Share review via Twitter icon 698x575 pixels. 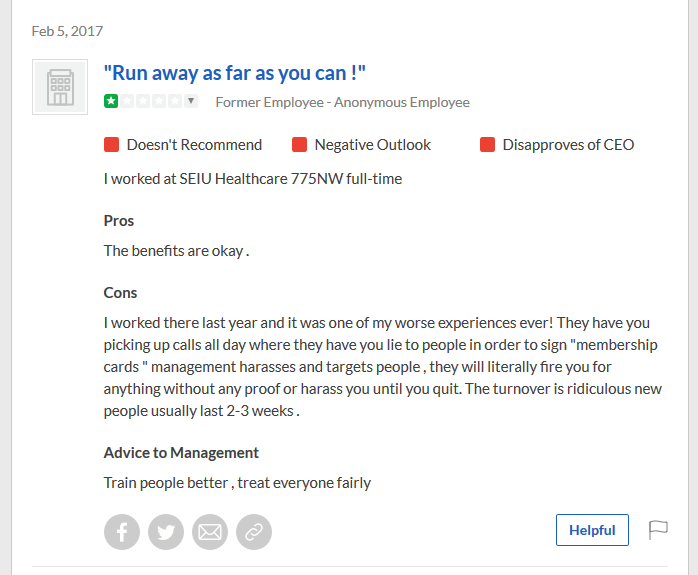click(x=166, y=532)
